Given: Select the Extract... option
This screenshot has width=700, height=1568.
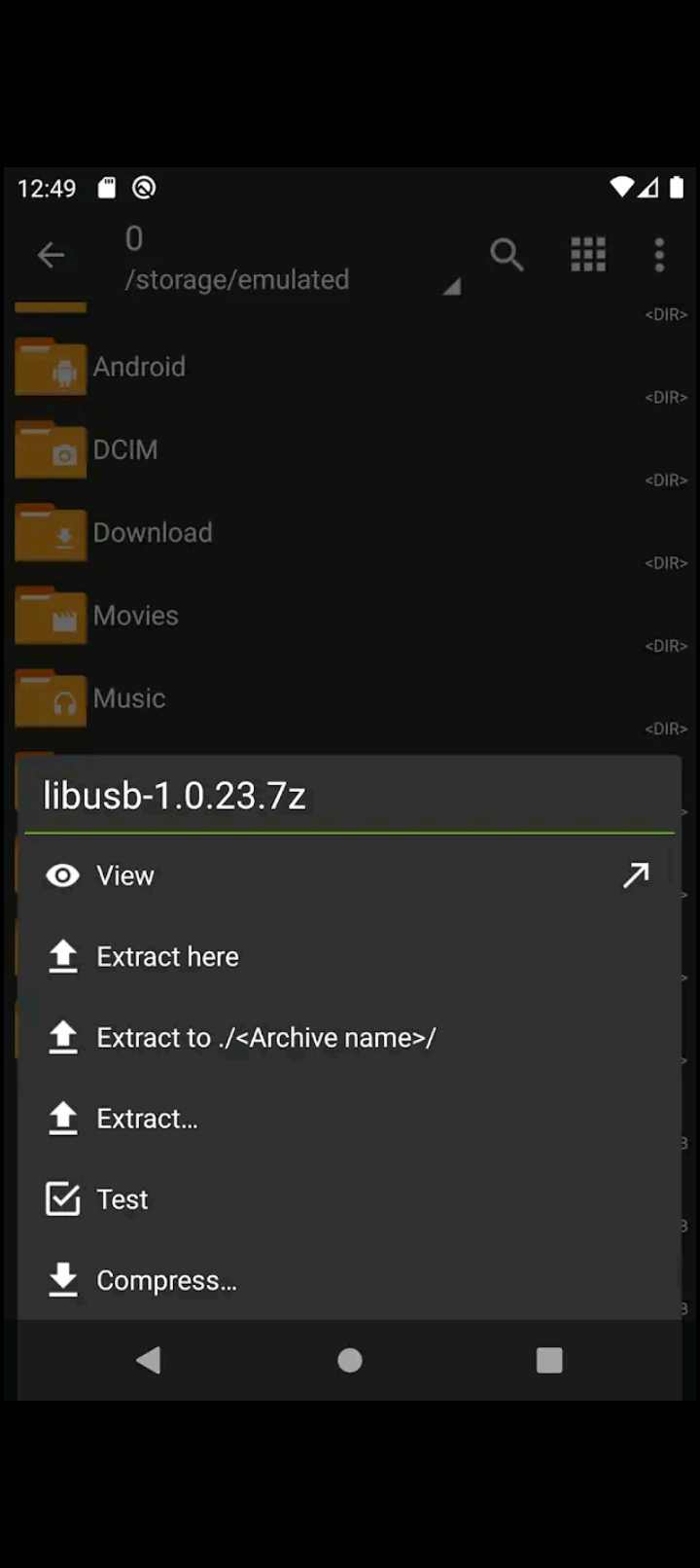Looking at the screenshot, I should [147, 1119].
